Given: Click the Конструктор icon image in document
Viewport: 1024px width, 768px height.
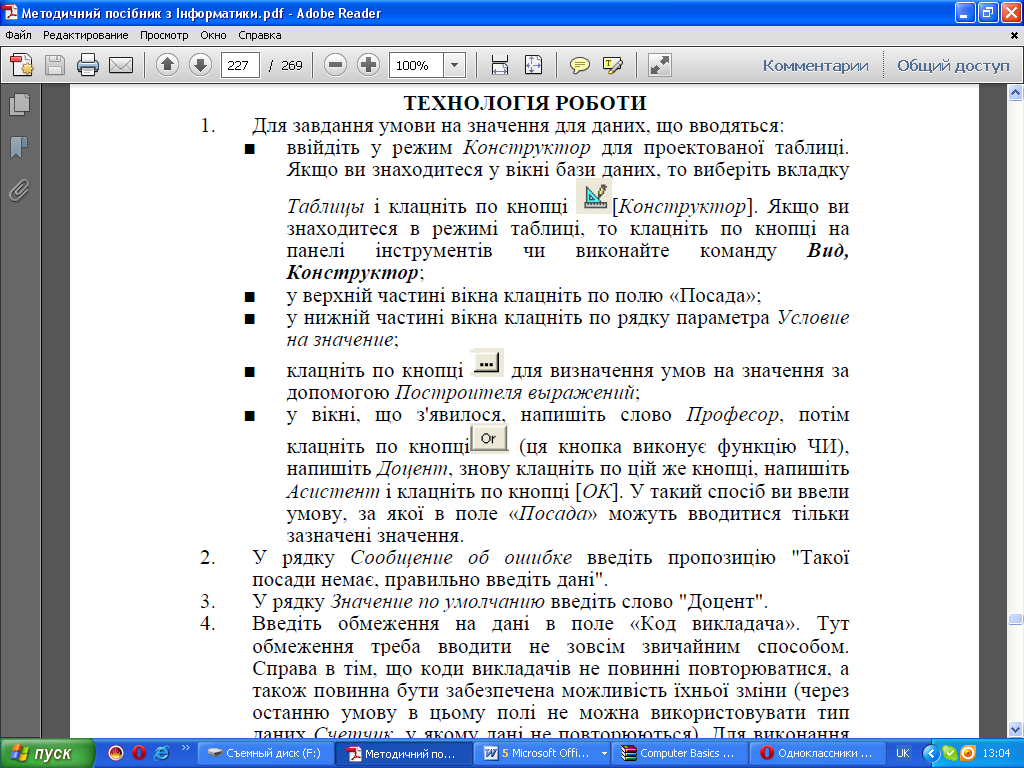Looking at the screenshot, I should point(594,195).
